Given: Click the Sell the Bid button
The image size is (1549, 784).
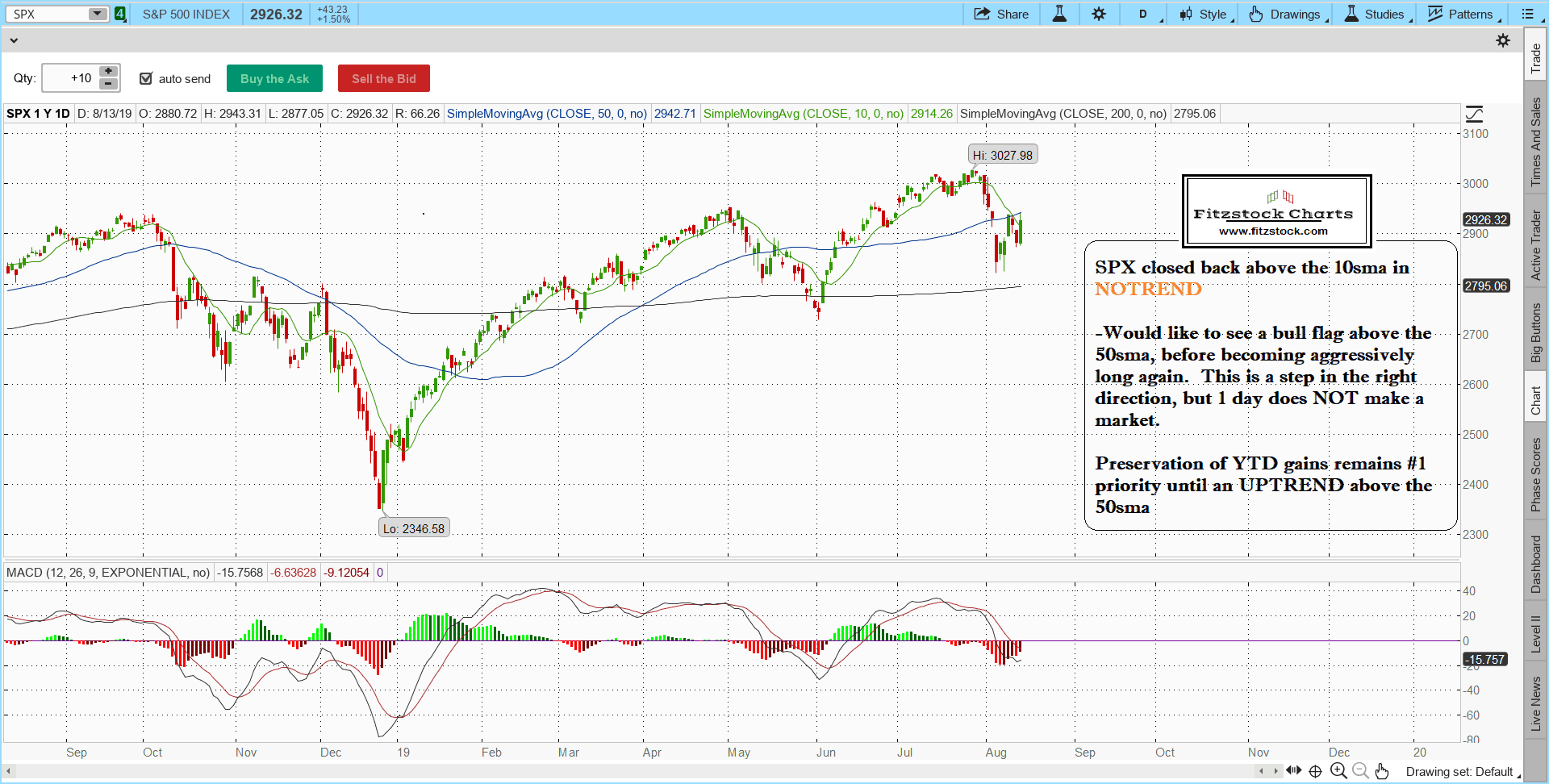Looking at the screenshot, I should [x=384, y=78].
